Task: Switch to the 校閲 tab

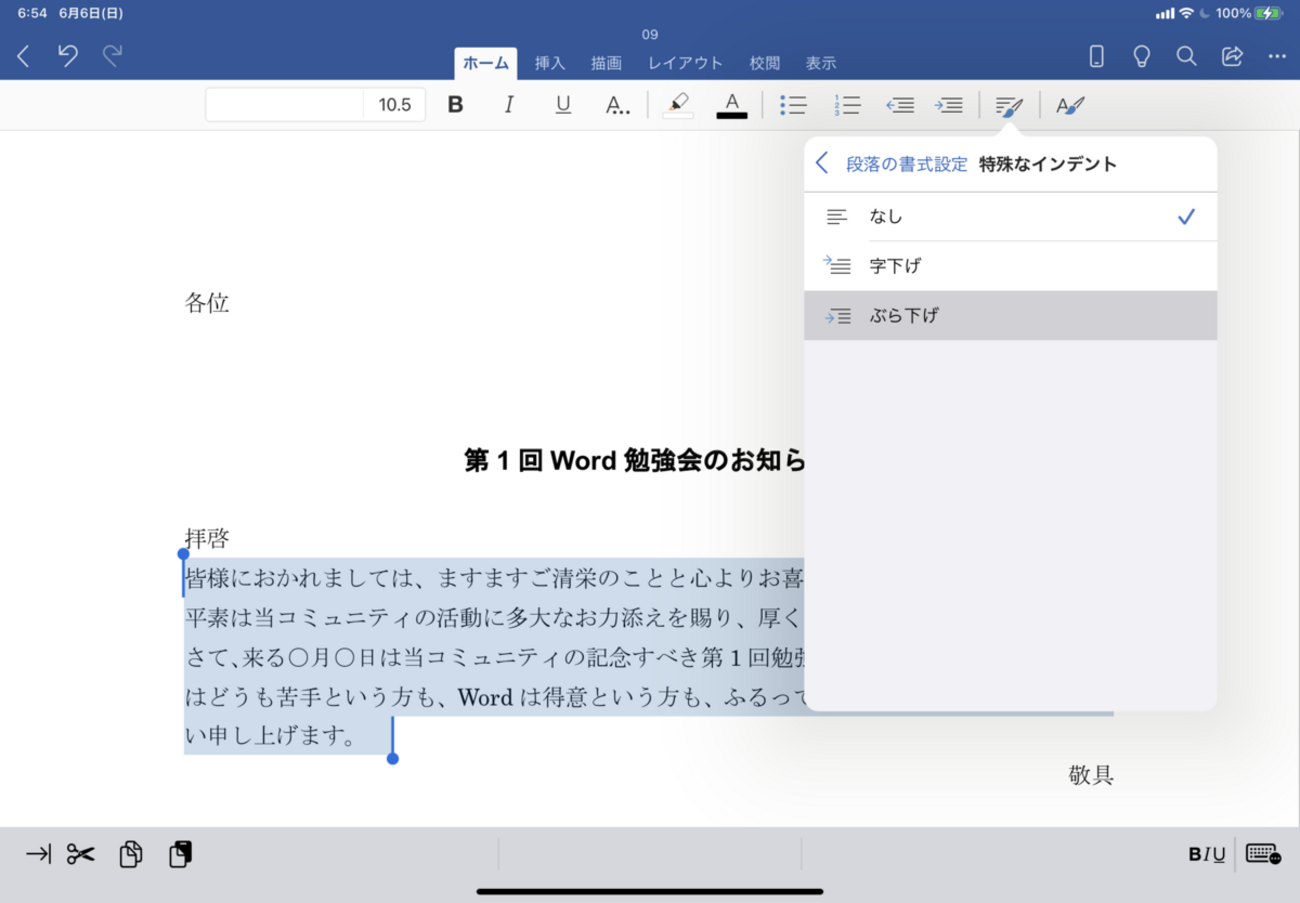Action: click(x=765, y=63)
